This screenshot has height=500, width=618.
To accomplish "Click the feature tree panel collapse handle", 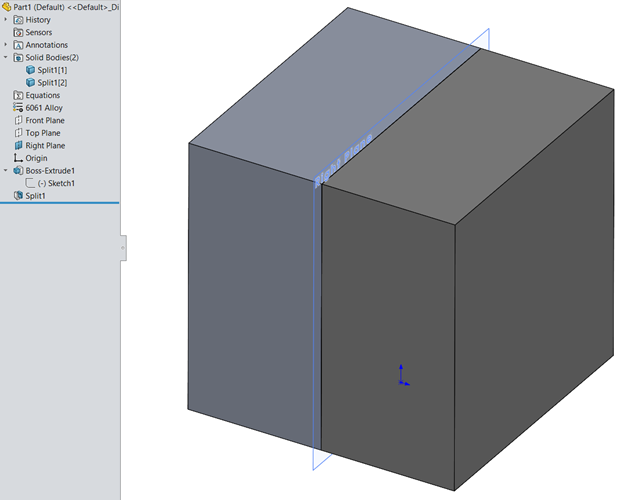I will click(x=123, y=248).
